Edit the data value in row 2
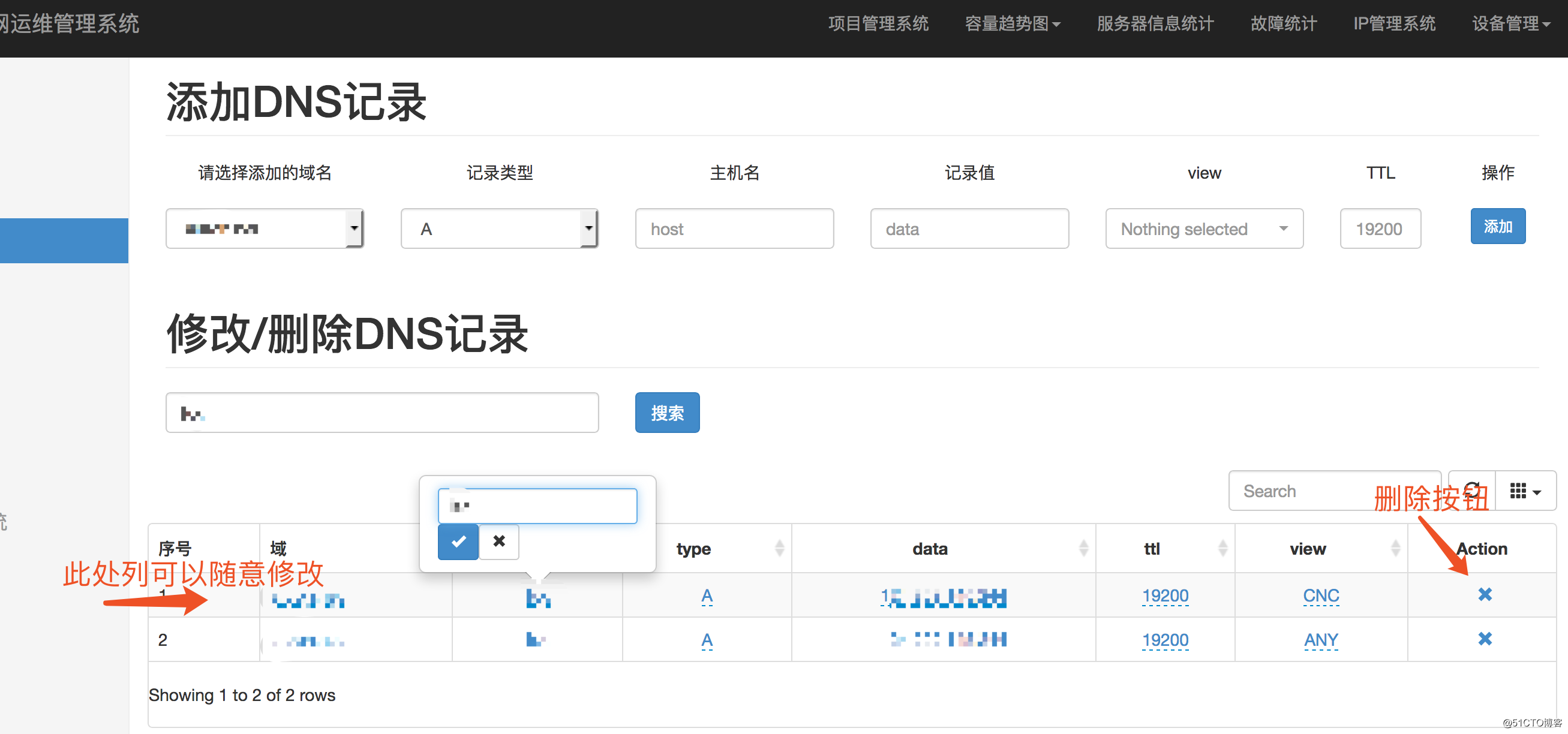 tap(948, 639)
